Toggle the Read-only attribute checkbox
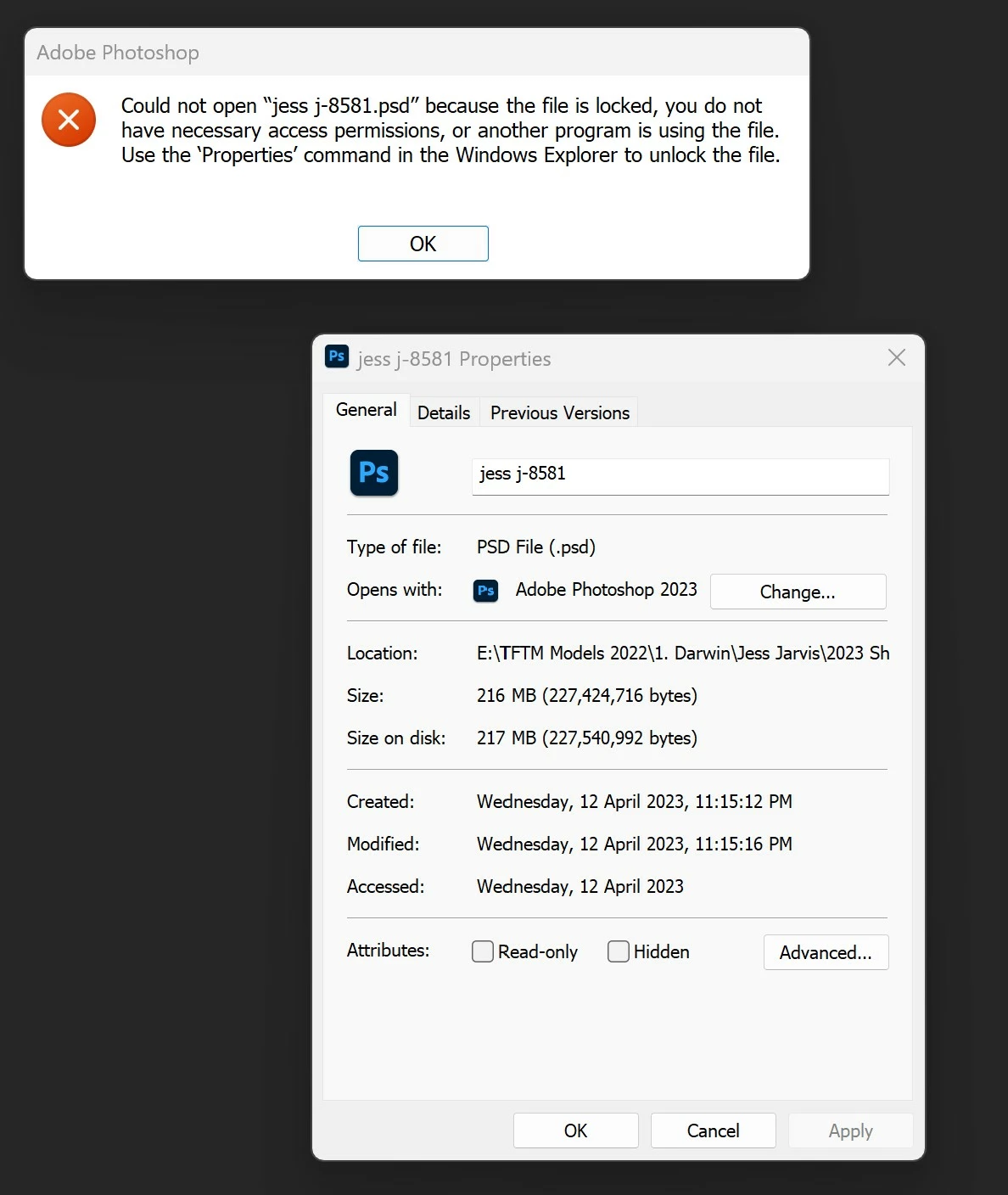Screen dimensions: 1008x1195 click(x=483, y=951)
